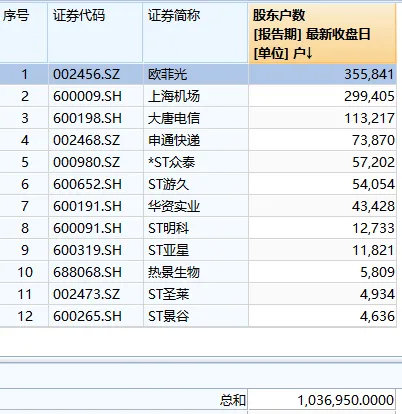The height and width of the screenshot is (414, 402).
Task: Click the 证券简称 column header
Action: pos(196,33)
